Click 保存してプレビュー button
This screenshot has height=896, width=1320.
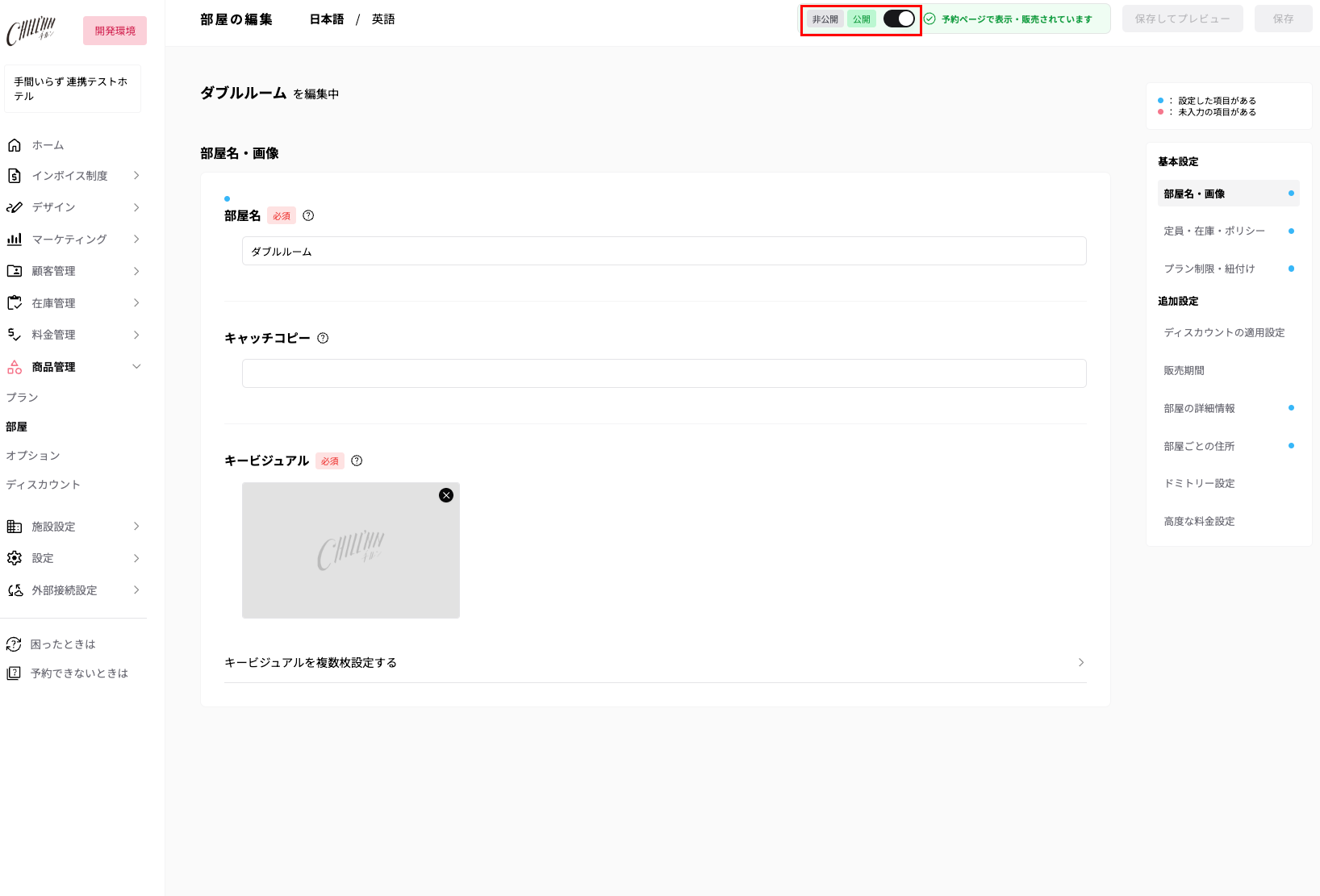pos(1183,19)
